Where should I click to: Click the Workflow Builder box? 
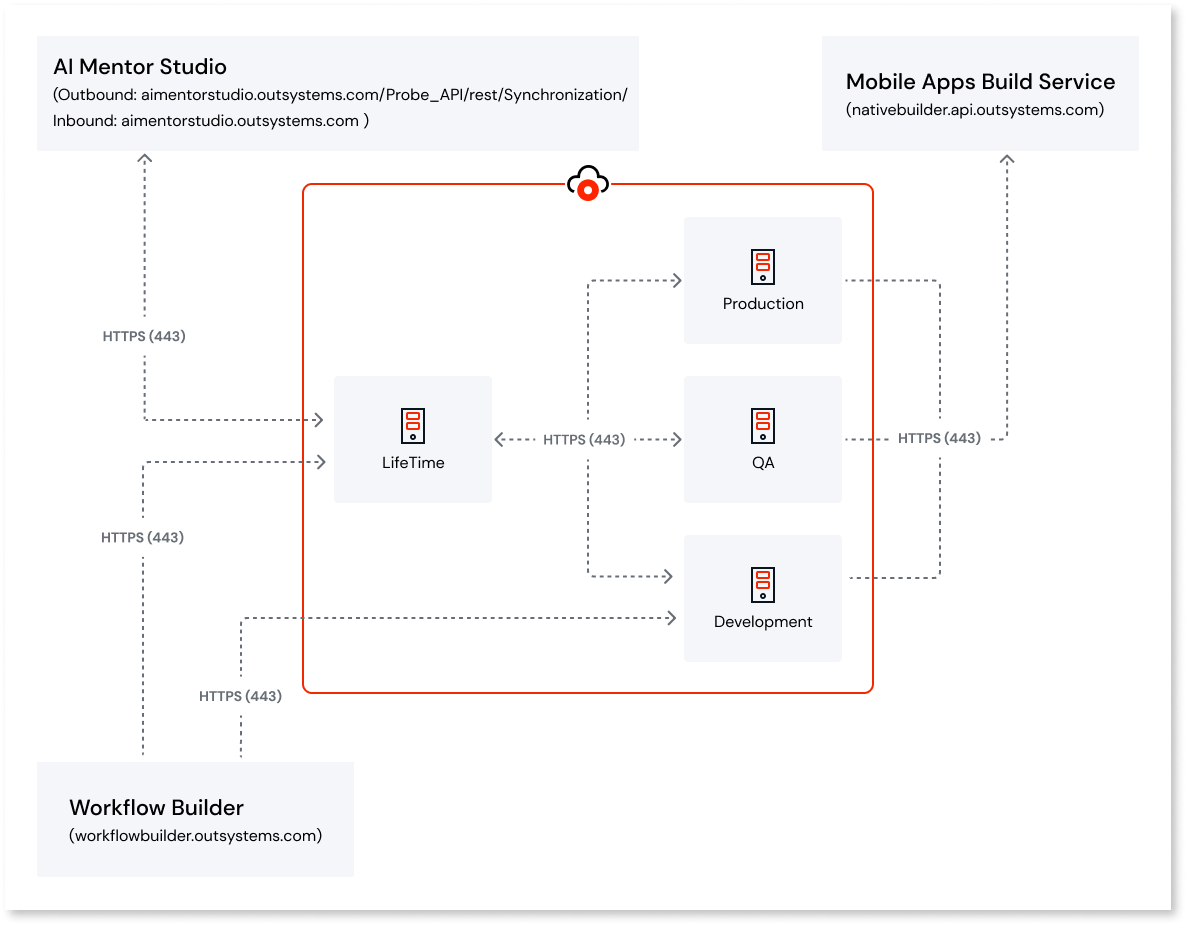point(194,818)
